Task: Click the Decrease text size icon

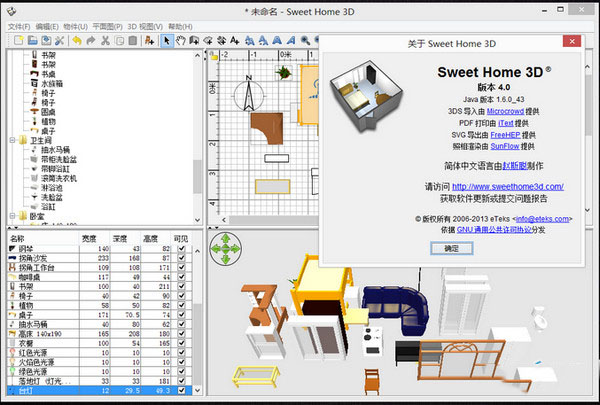Action: pyautogui.click(x=263, y=40)
